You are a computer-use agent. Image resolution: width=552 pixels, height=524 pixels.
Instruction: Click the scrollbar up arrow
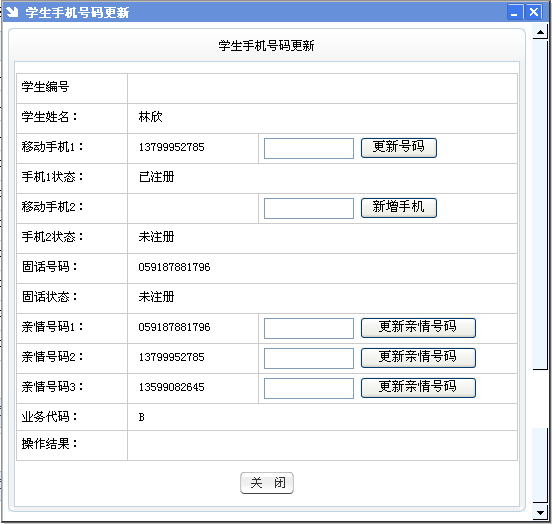click(540, 33)
